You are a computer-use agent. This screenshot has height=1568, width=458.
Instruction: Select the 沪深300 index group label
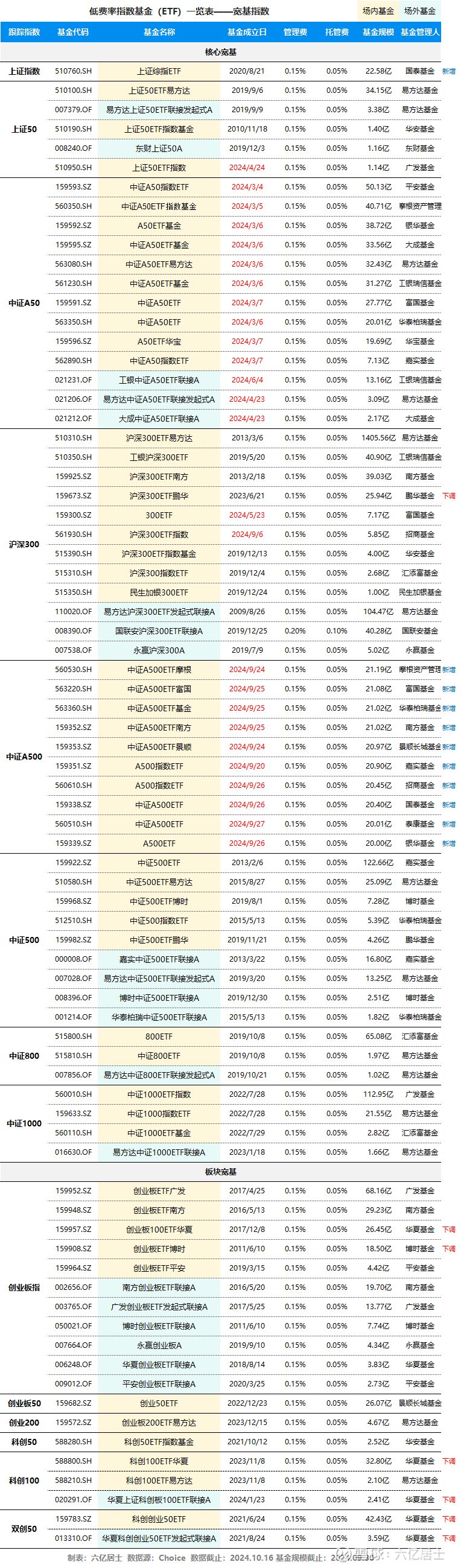[24, 544]
